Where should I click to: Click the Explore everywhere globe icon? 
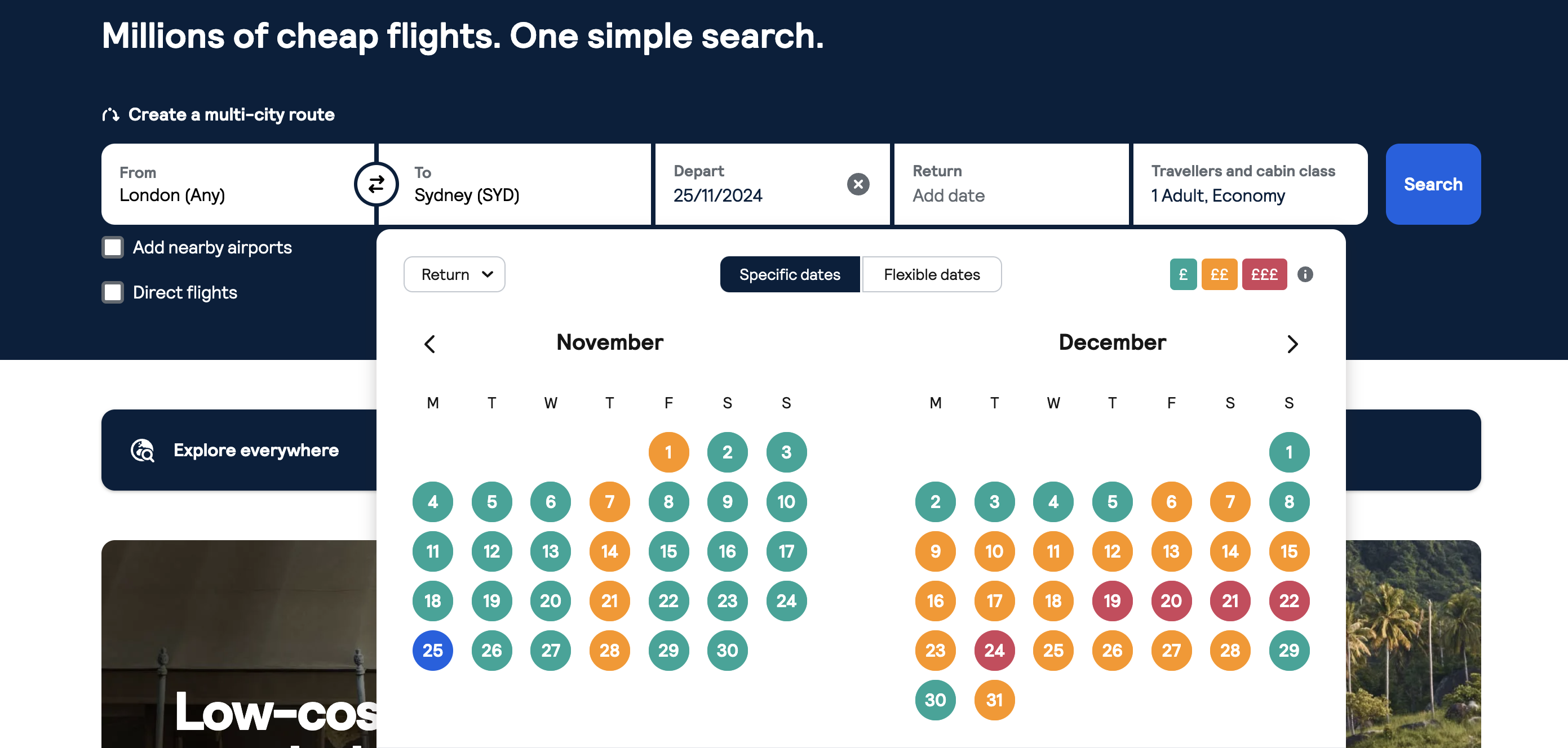click(143, 450)
